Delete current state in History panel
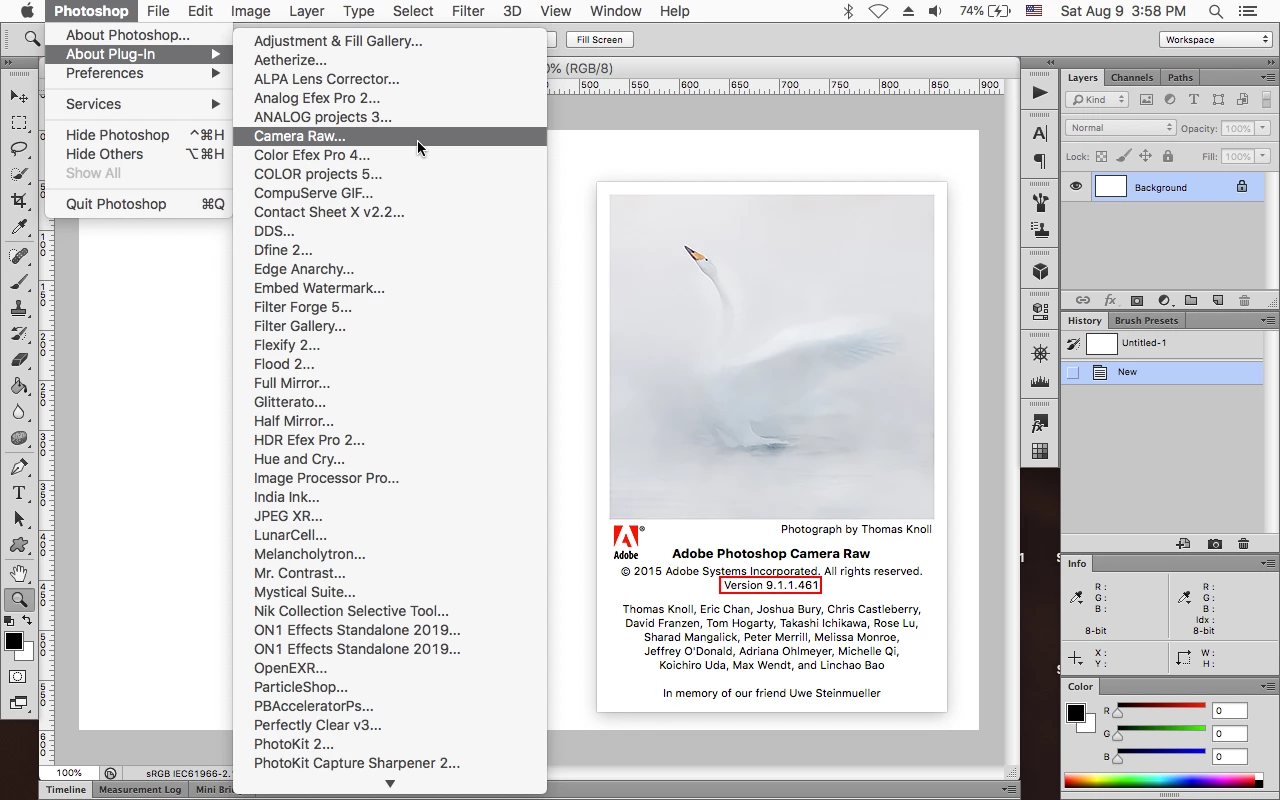This screenshot has height=800, width=1280. point(1244,544)
